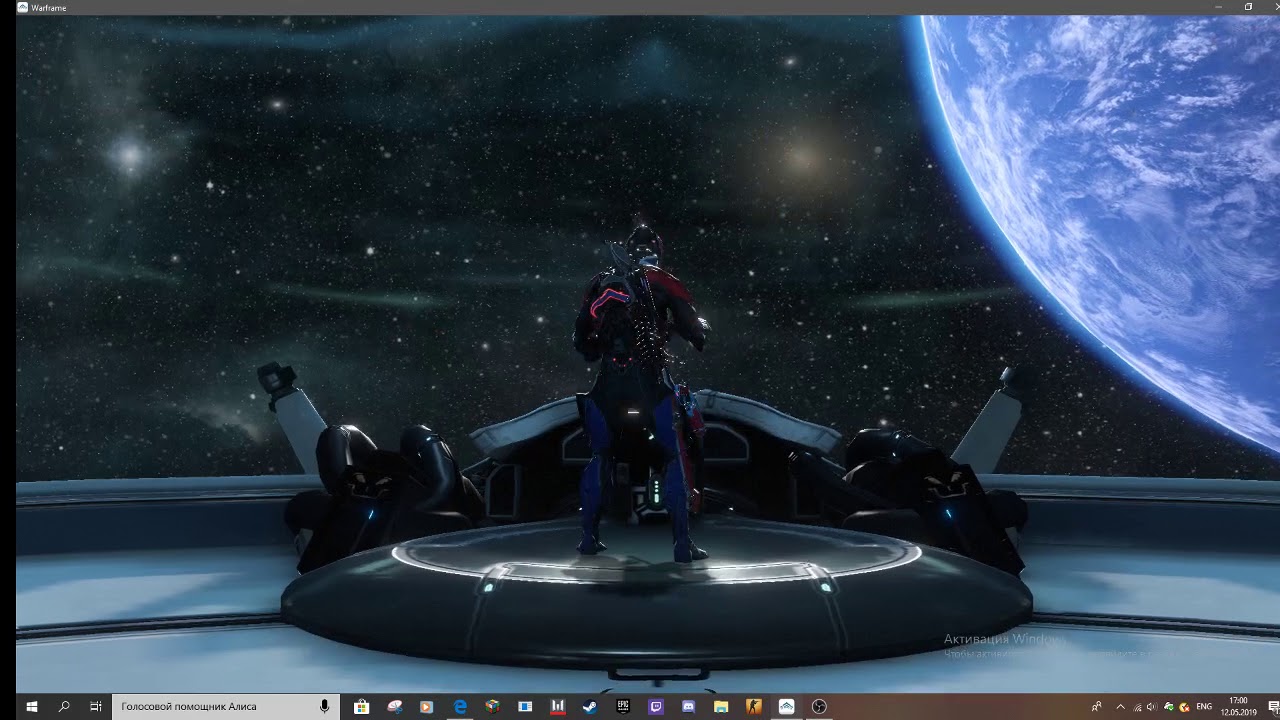The image size is (1280, 720).
Task: Click the Warframe window title icon
Action: [x=22, y=7]
